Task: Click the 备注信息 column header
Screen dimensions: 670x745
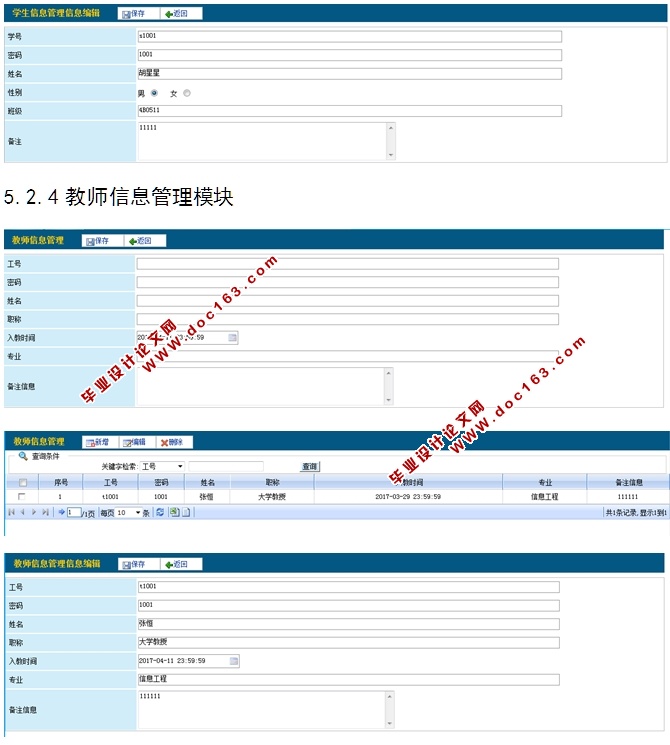Action: pyautogui.click(x=628, y=482)
